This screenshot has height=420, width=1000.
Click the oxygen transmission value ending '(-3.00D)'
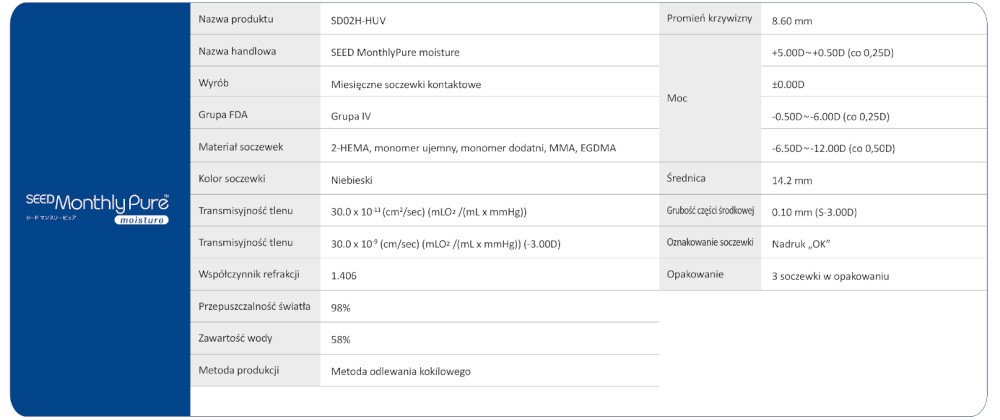(x=446, y=245)
